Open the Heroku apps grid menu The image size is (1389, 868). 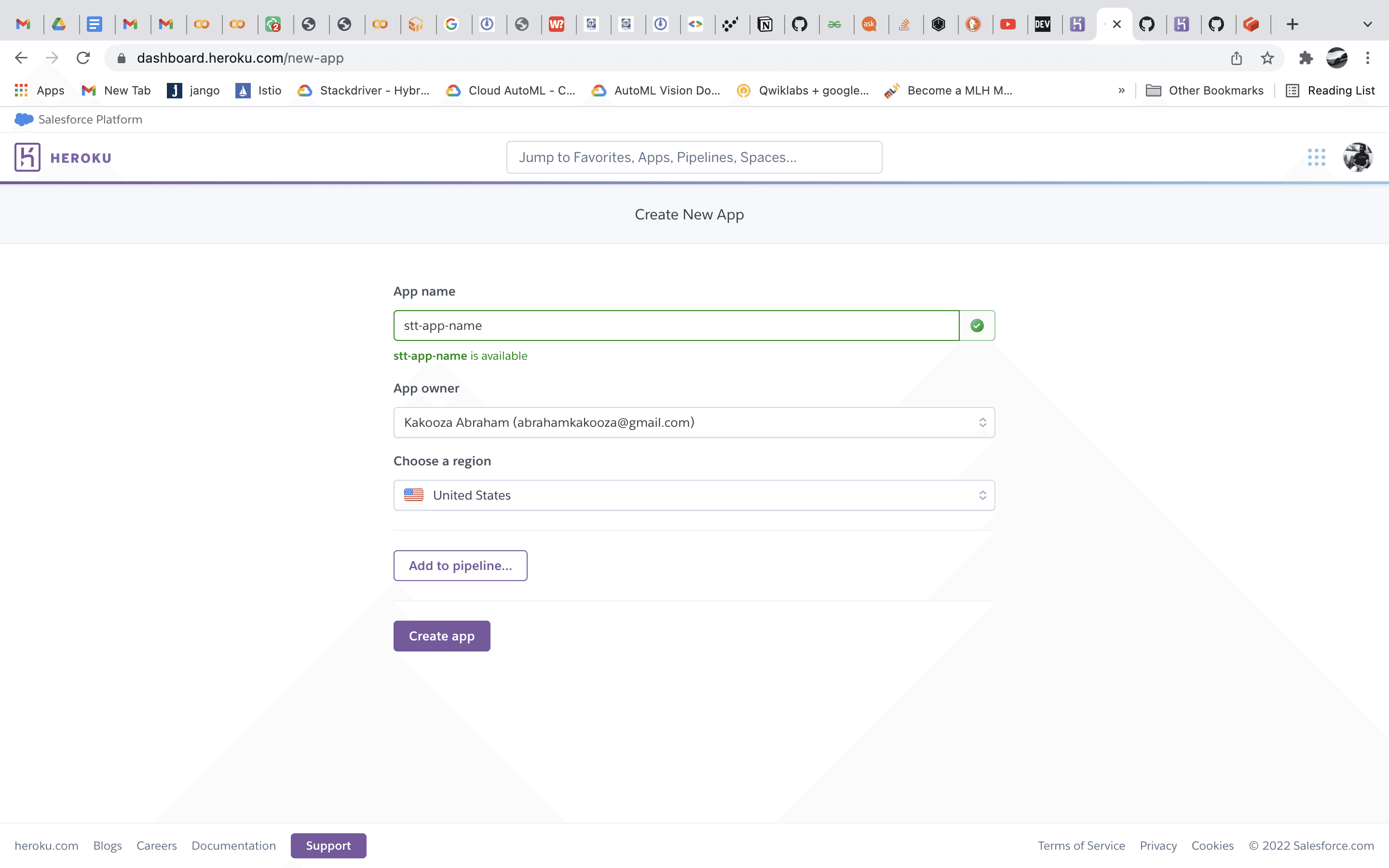click(x=1316, y=157)
